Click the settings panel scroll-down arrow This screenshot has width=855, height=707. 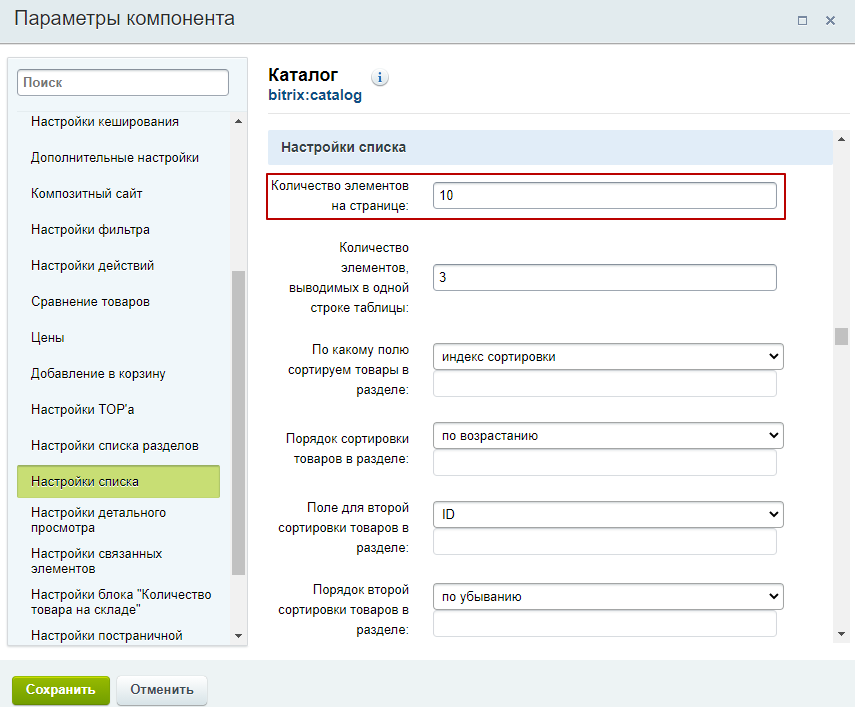coord(841,634)
